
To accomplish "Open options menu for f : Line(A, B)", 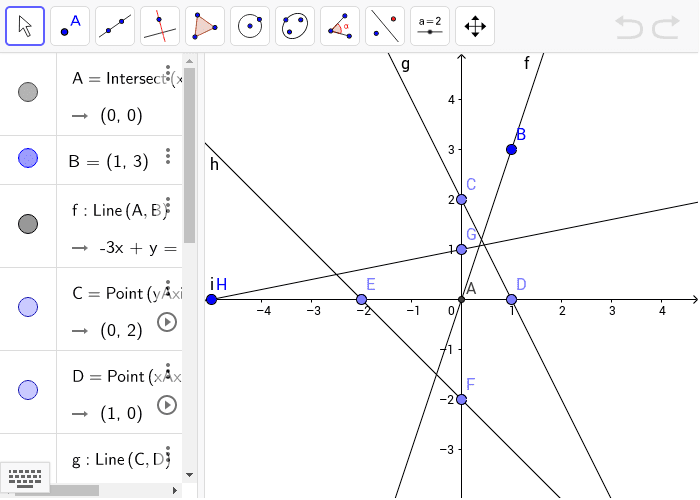I will point(168,204).
